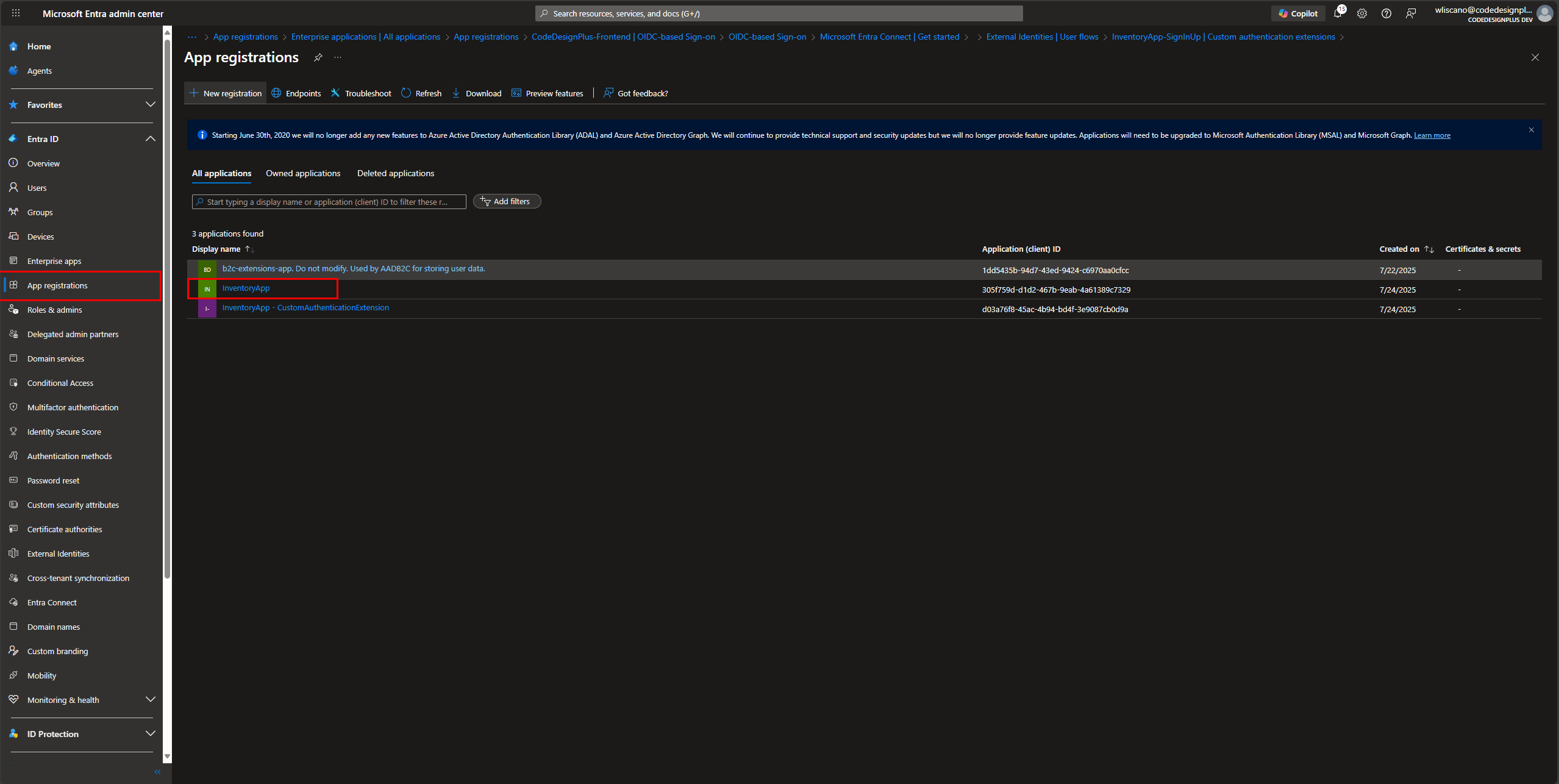Open the Devices sidebar icon
1559x784 pixels.
13,237
